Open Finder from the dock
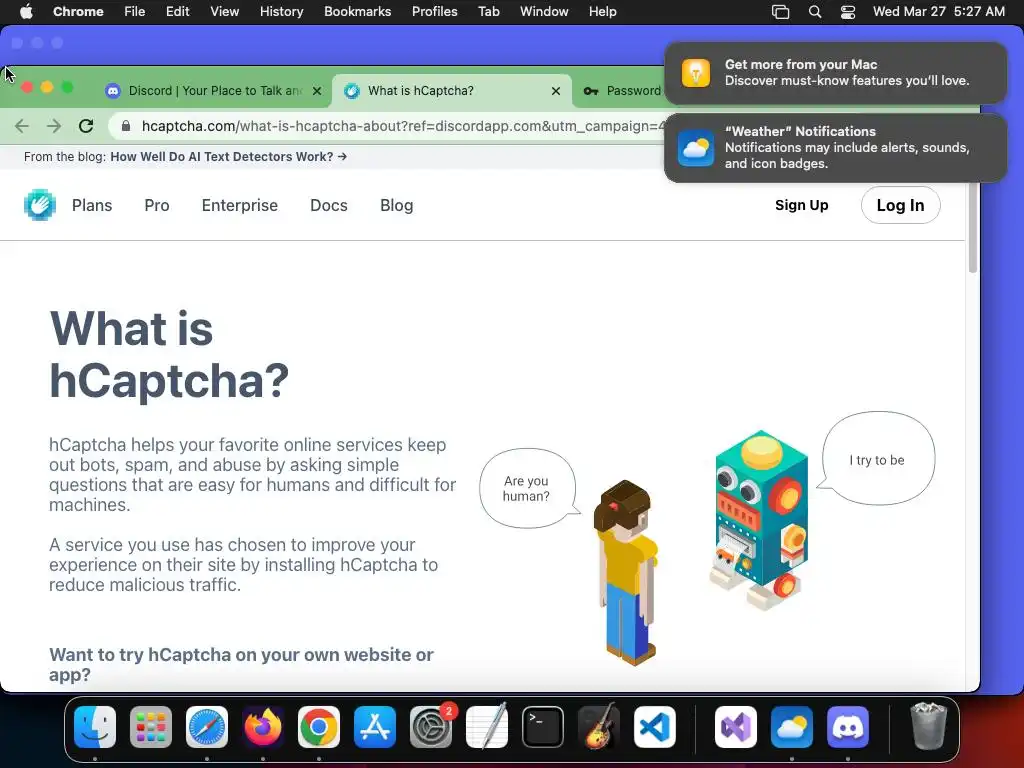The width and height of the screenshot is (1024, 768). 95,727
